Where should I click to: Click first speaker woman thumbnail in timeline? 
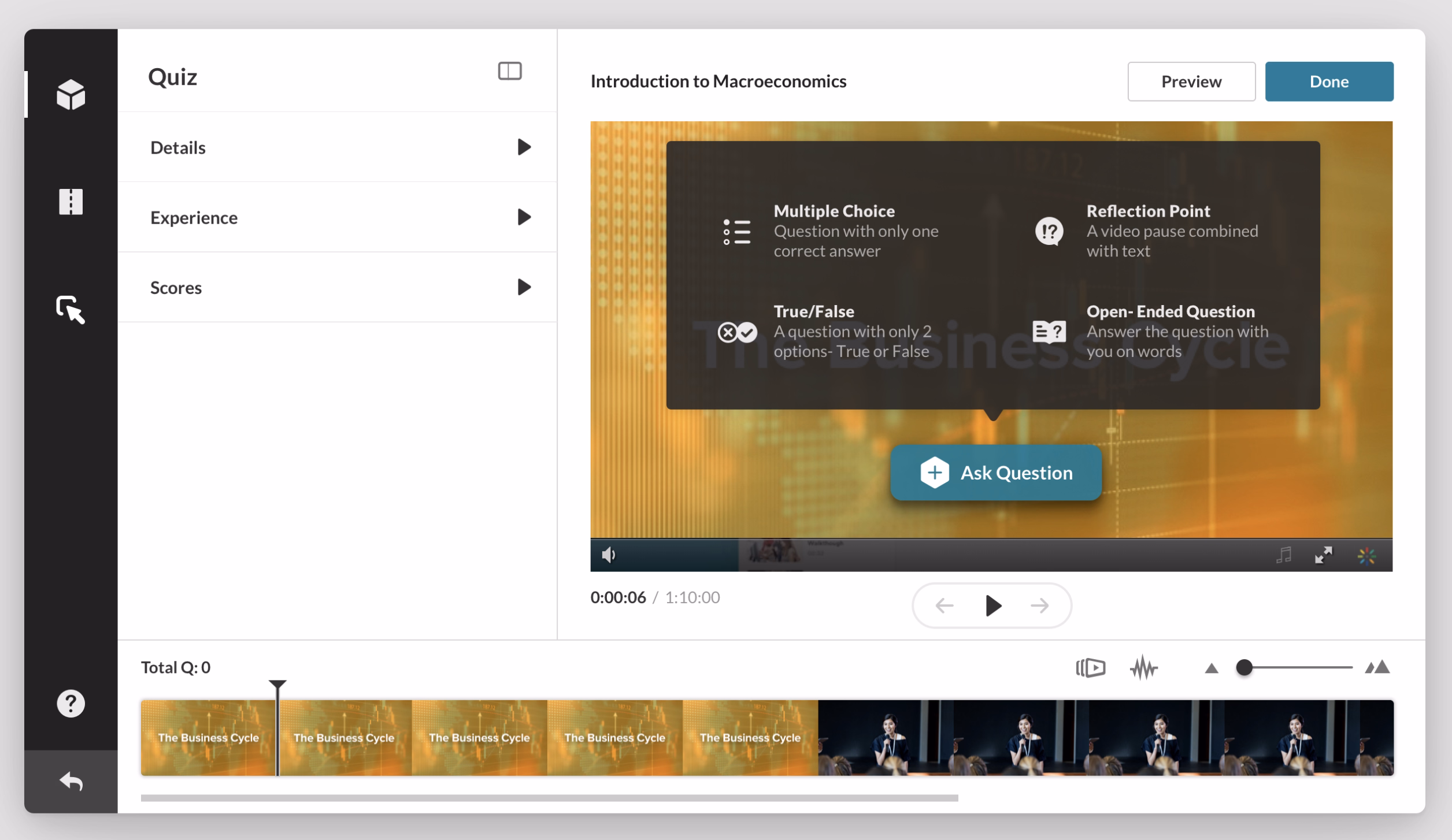pos(886,738)
